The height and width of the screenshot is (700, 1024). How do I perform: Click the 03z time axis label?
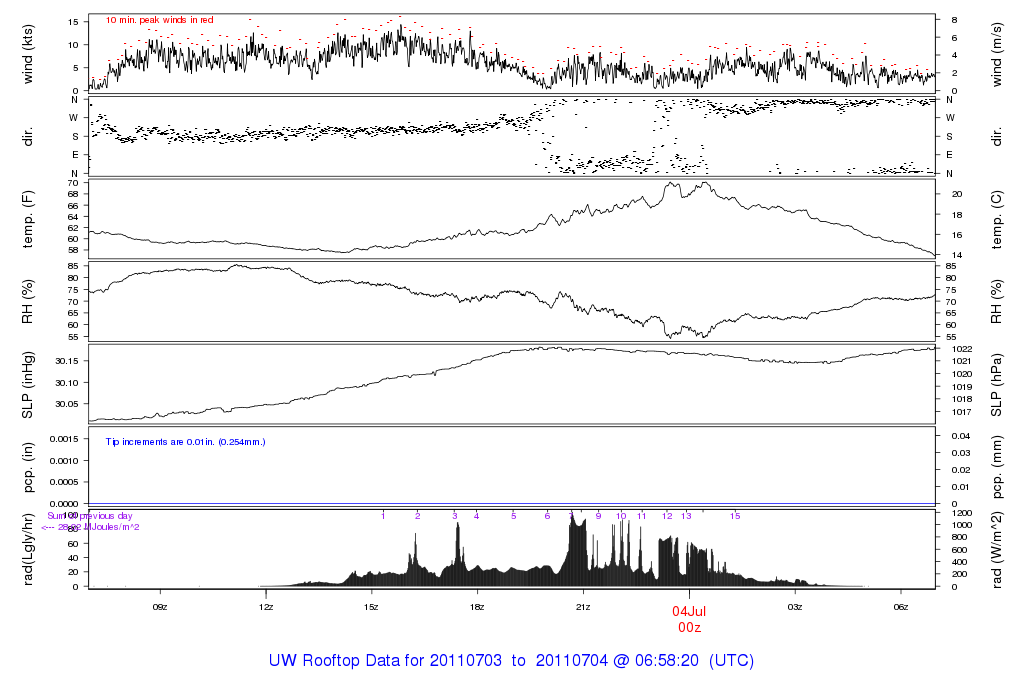795,607
